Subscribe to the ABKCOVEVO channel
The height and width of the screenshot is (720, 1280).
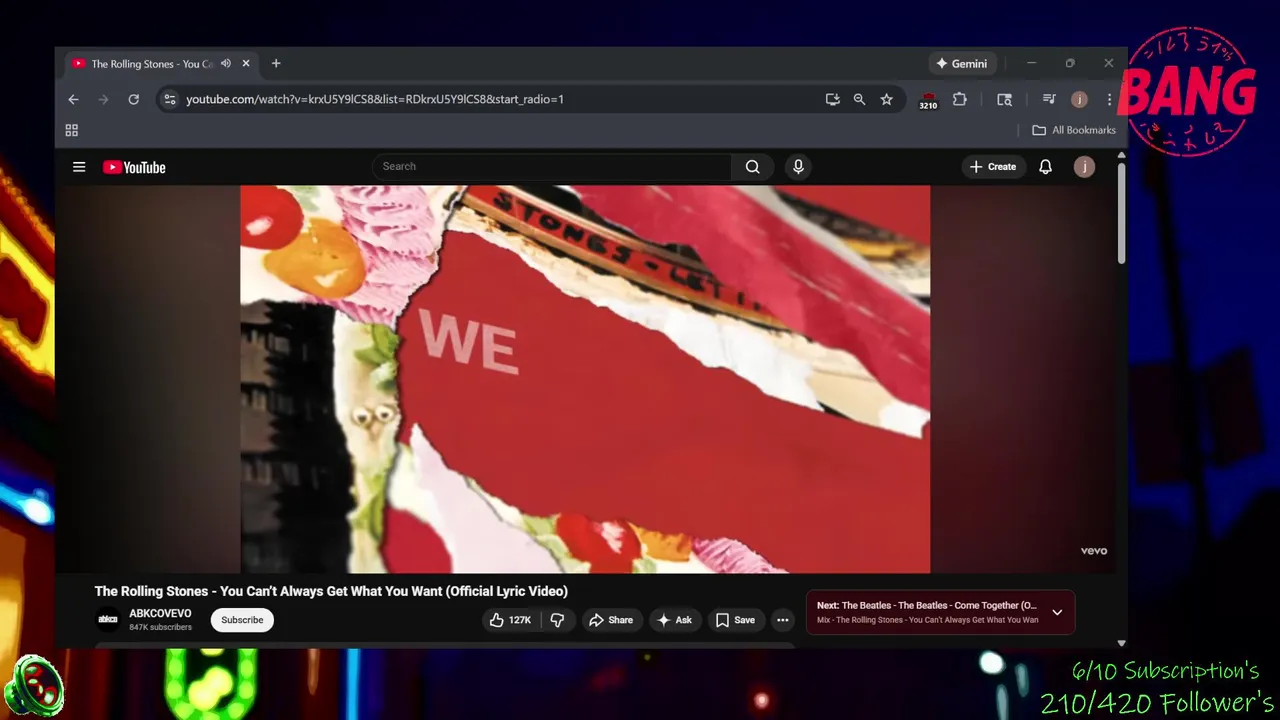(x=242, y=620)
